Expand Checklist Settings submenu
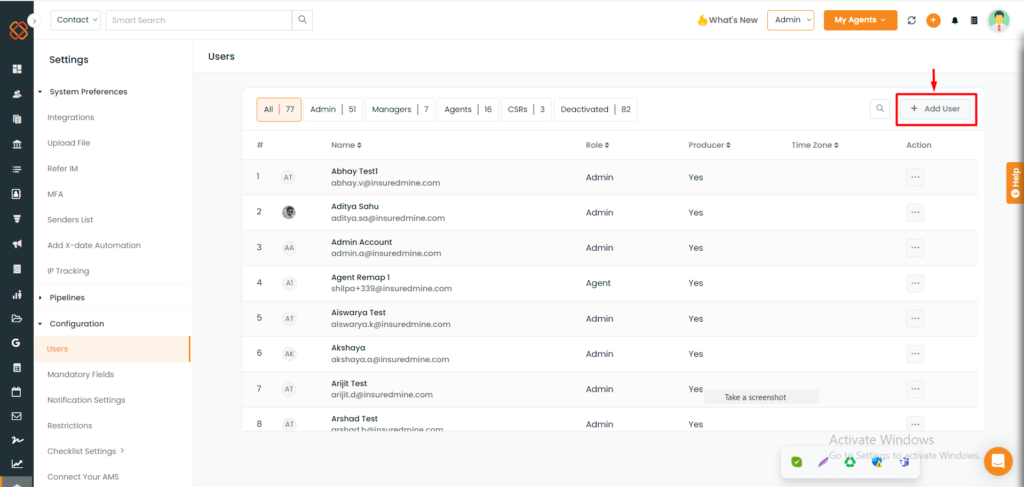This screenshot has height=487, width=1024. coord(86,451)
